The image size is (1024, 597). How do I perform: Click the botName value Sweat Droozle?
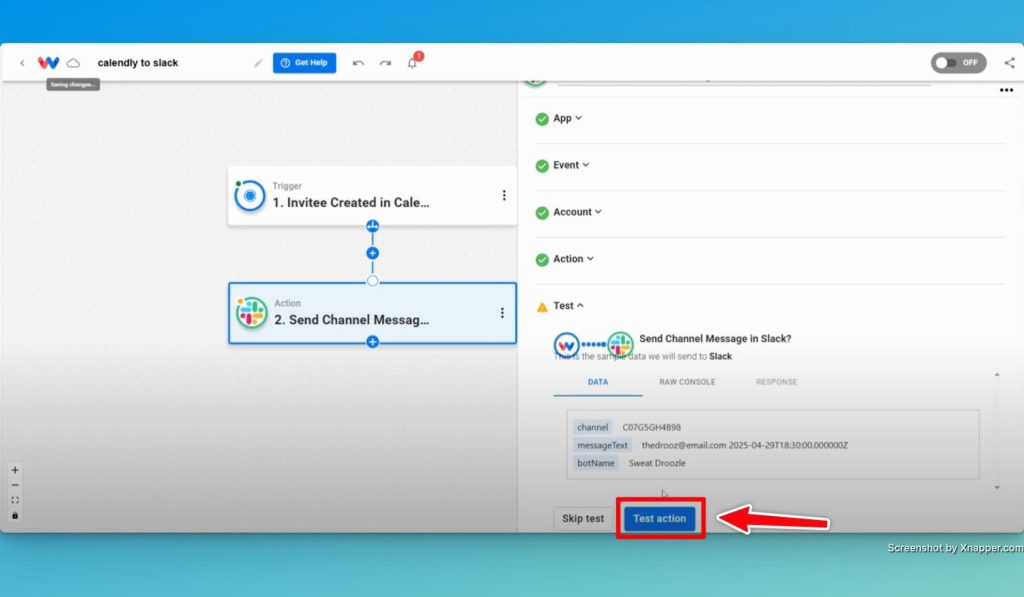[x=657, y=463]
